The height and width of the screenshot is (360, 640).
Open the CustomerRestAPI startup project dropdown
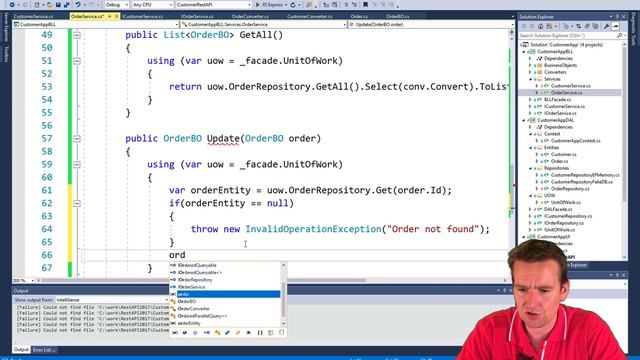(213, 5)
